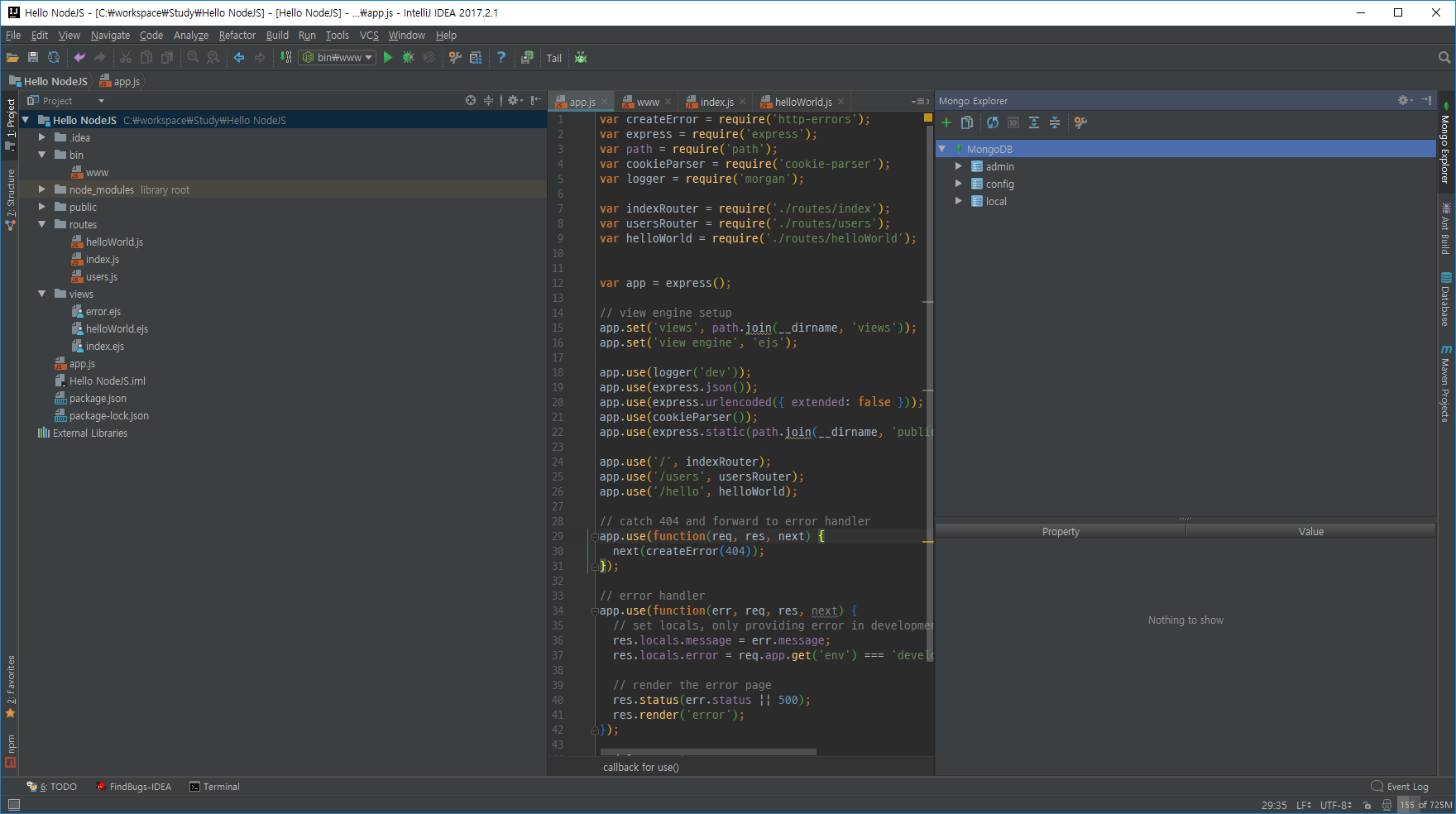Click the Save All floppy disk icon
Image resolution: width=1456 pixels, height=814 pixels.
pos(33,58)
